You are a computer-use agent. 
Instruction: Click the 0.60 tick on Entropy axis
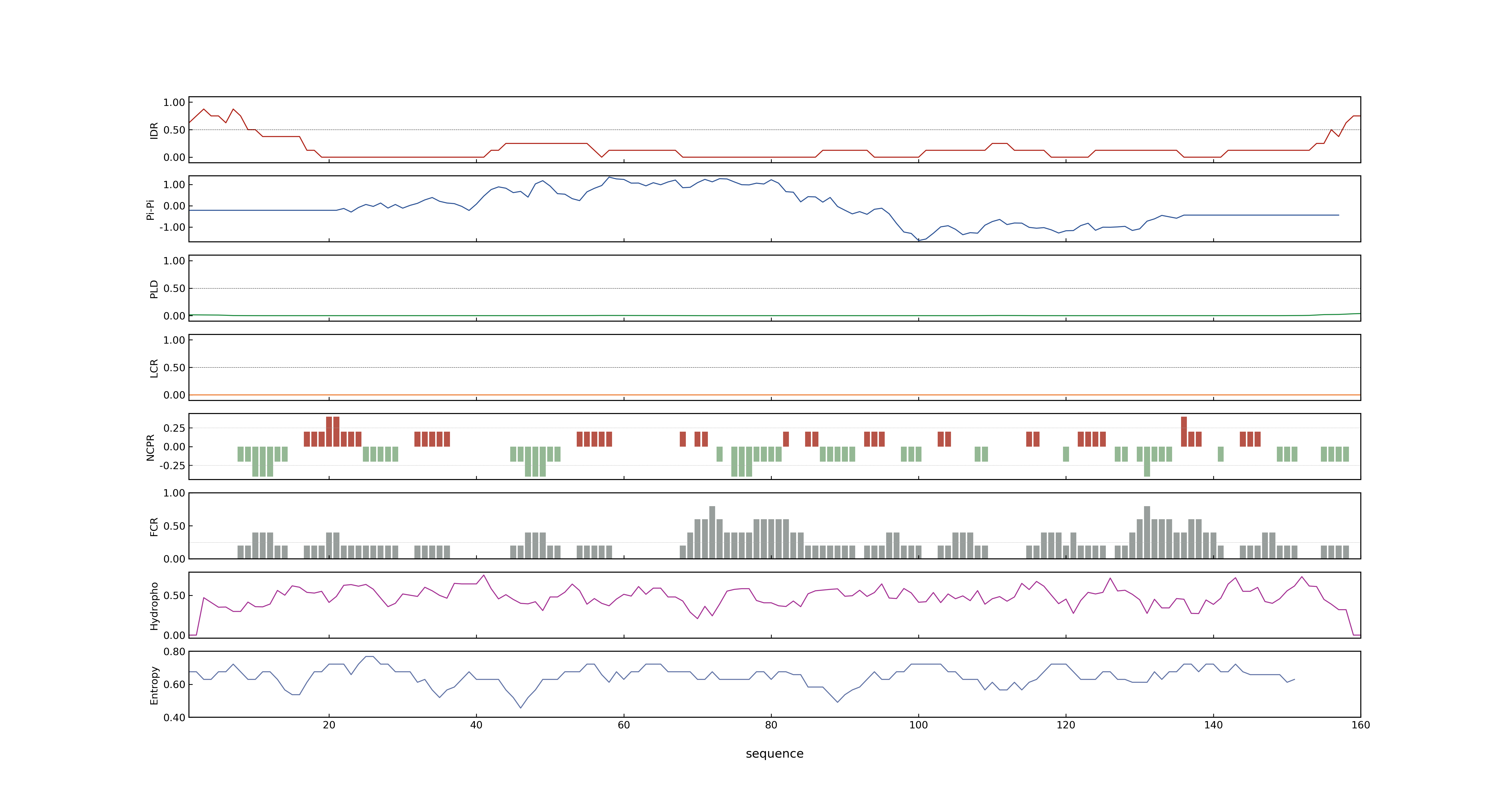pos(174,685)
